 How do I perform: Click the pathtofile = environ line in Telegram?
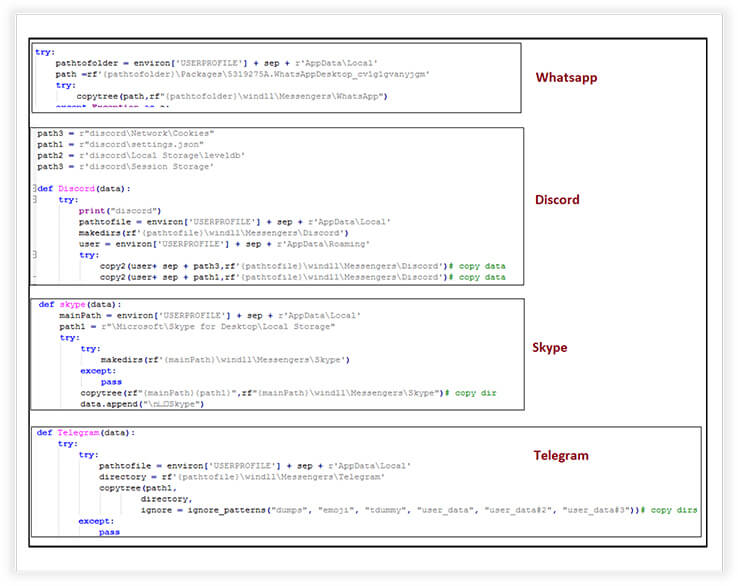click(255, 466)
